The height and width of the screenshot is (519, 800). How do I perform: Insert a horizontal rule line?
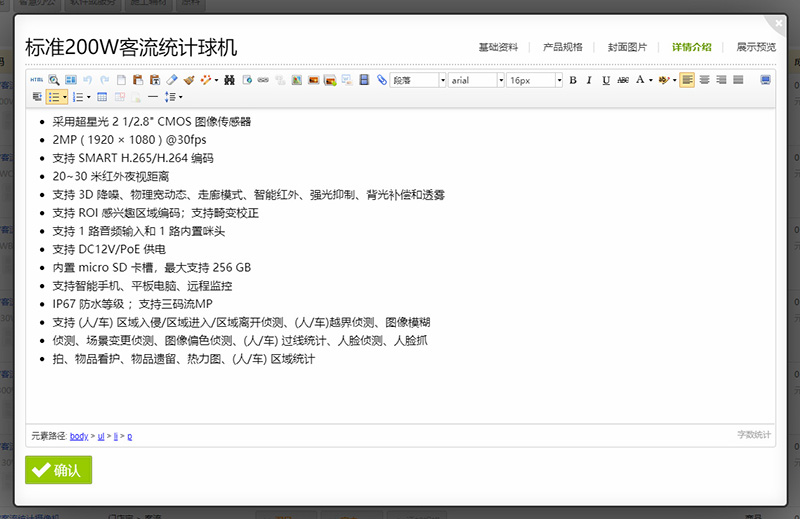[x=153, y=97]
